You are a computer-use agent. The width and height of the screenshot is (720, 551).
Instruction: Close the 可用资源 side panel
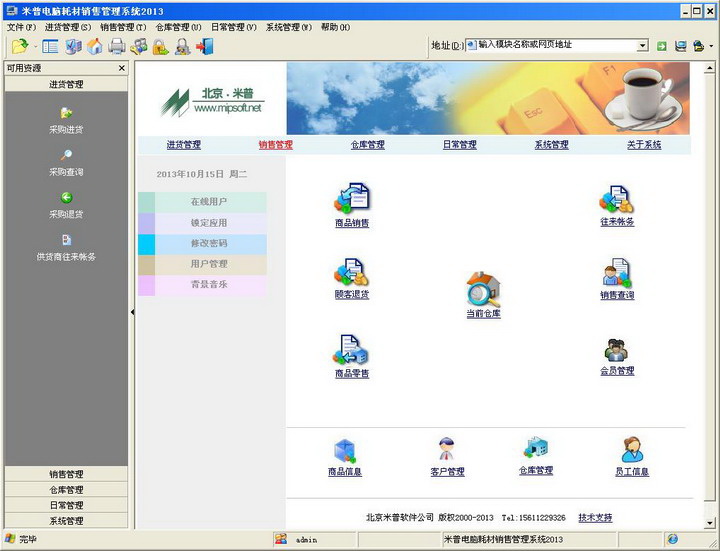click(122, 68)
